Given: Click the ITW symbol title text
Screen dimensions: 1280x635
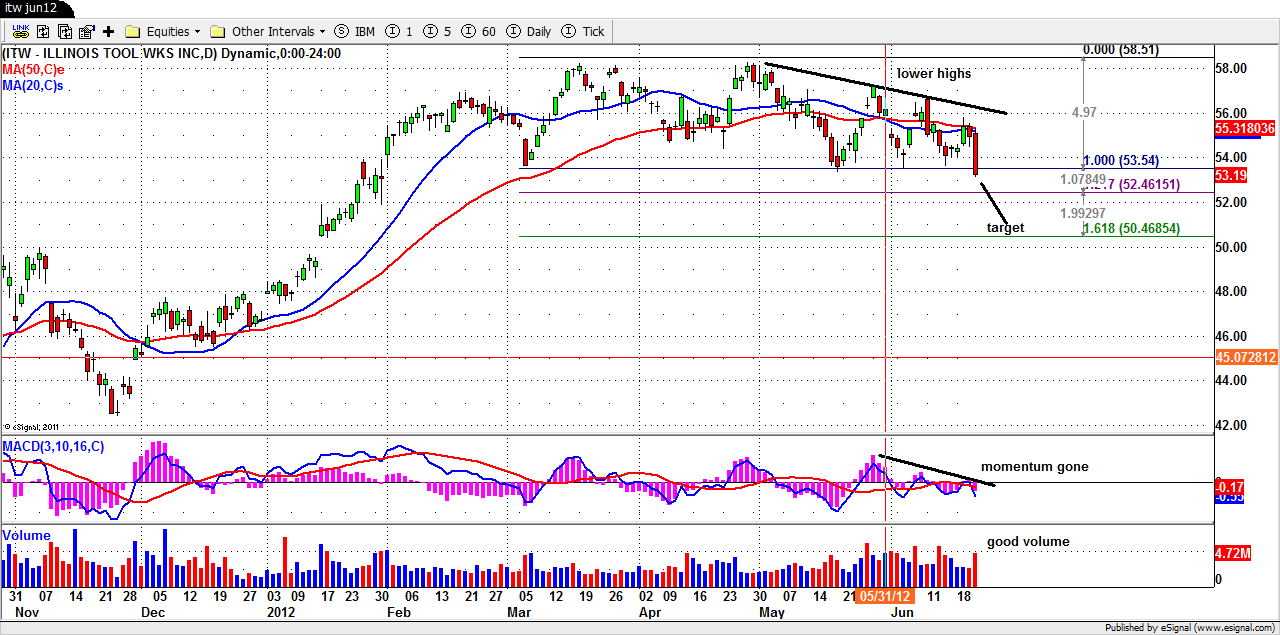Looking at the screenshot, I should [x=171, y=53].
